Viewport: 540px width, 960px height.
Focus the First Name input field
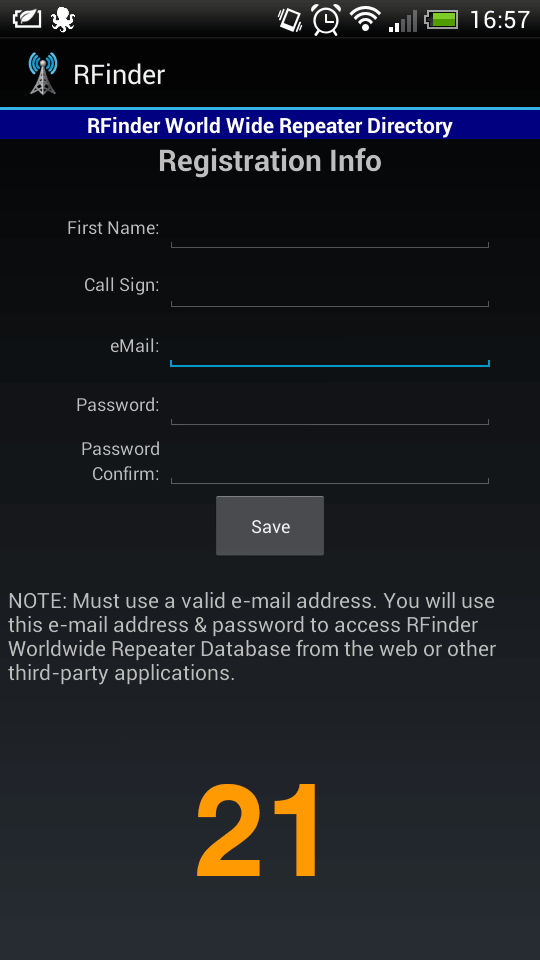tap(329, 230)
